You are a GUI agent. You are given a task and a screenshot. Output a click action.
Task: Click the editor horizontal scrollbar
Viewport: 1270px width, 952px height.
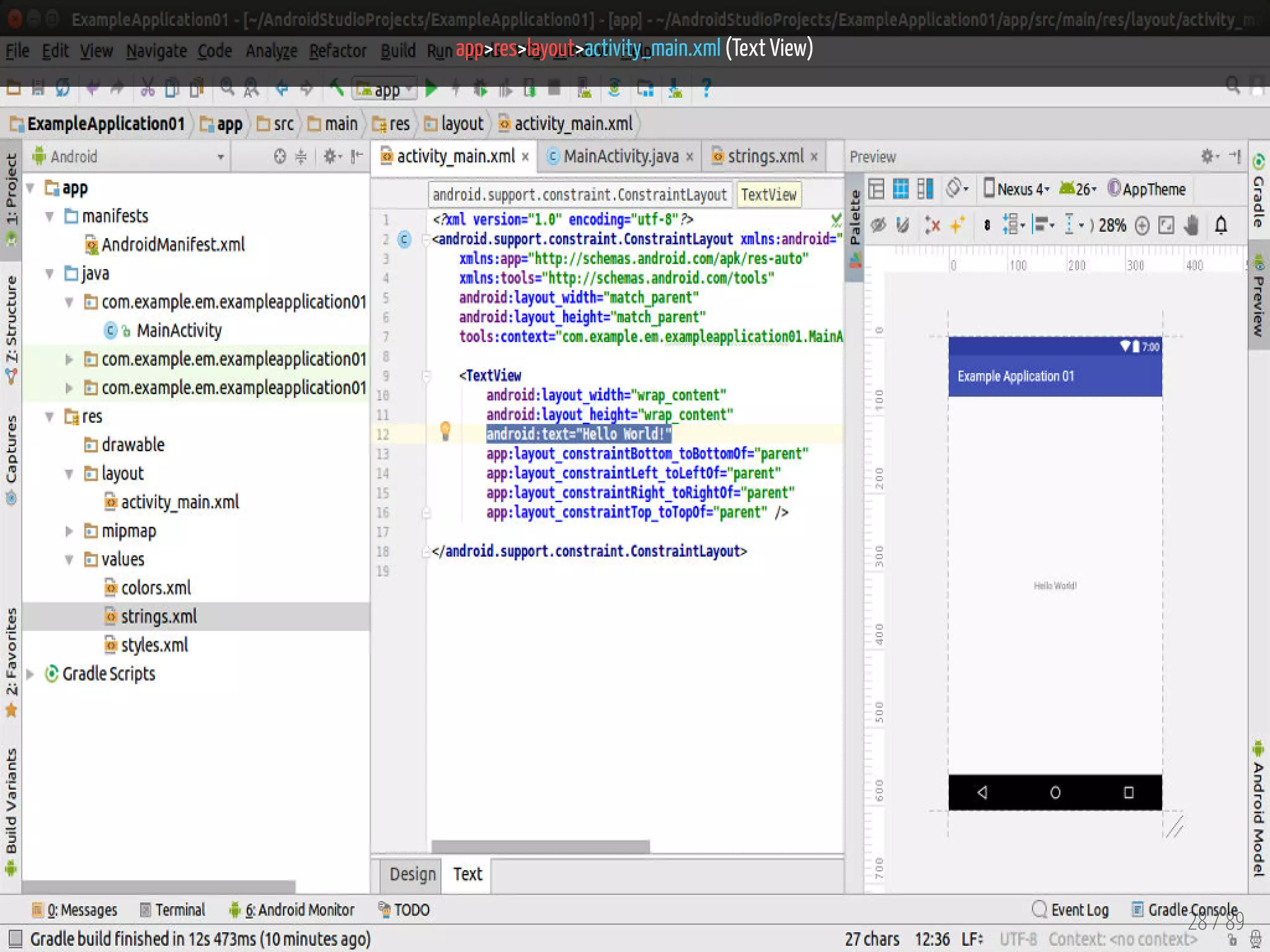pyautogui.click(x=541, y=847)
